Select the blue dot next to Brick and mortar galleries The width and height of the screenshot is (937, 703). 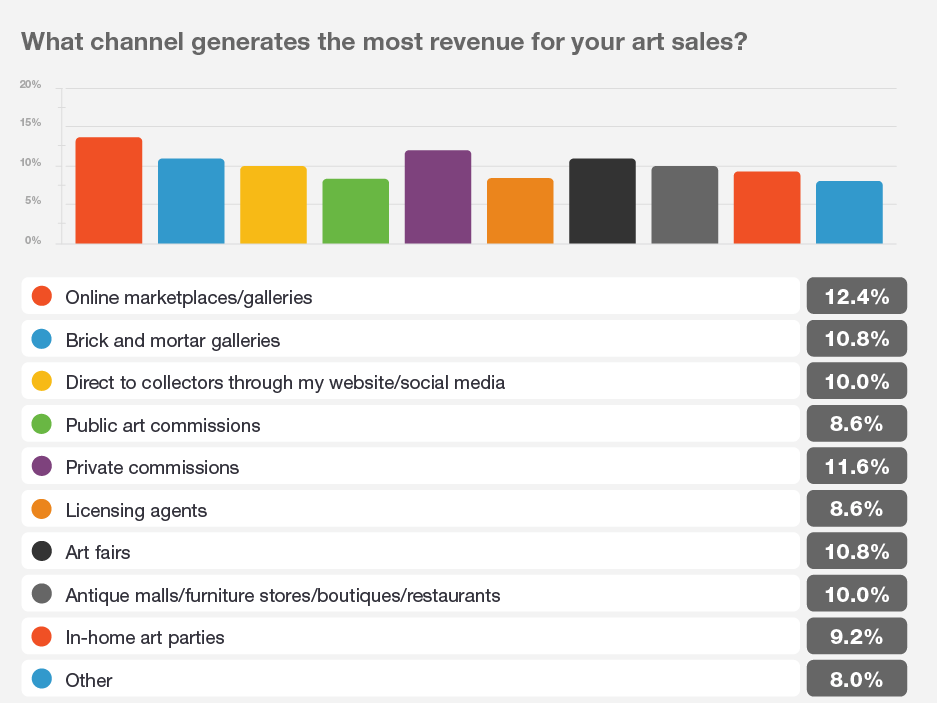42,340
